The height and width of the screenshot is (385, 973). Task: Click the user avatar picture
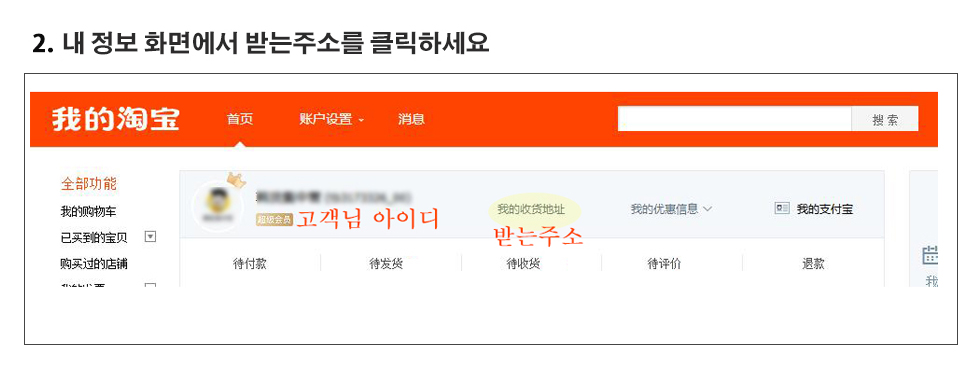click(217, 206)
